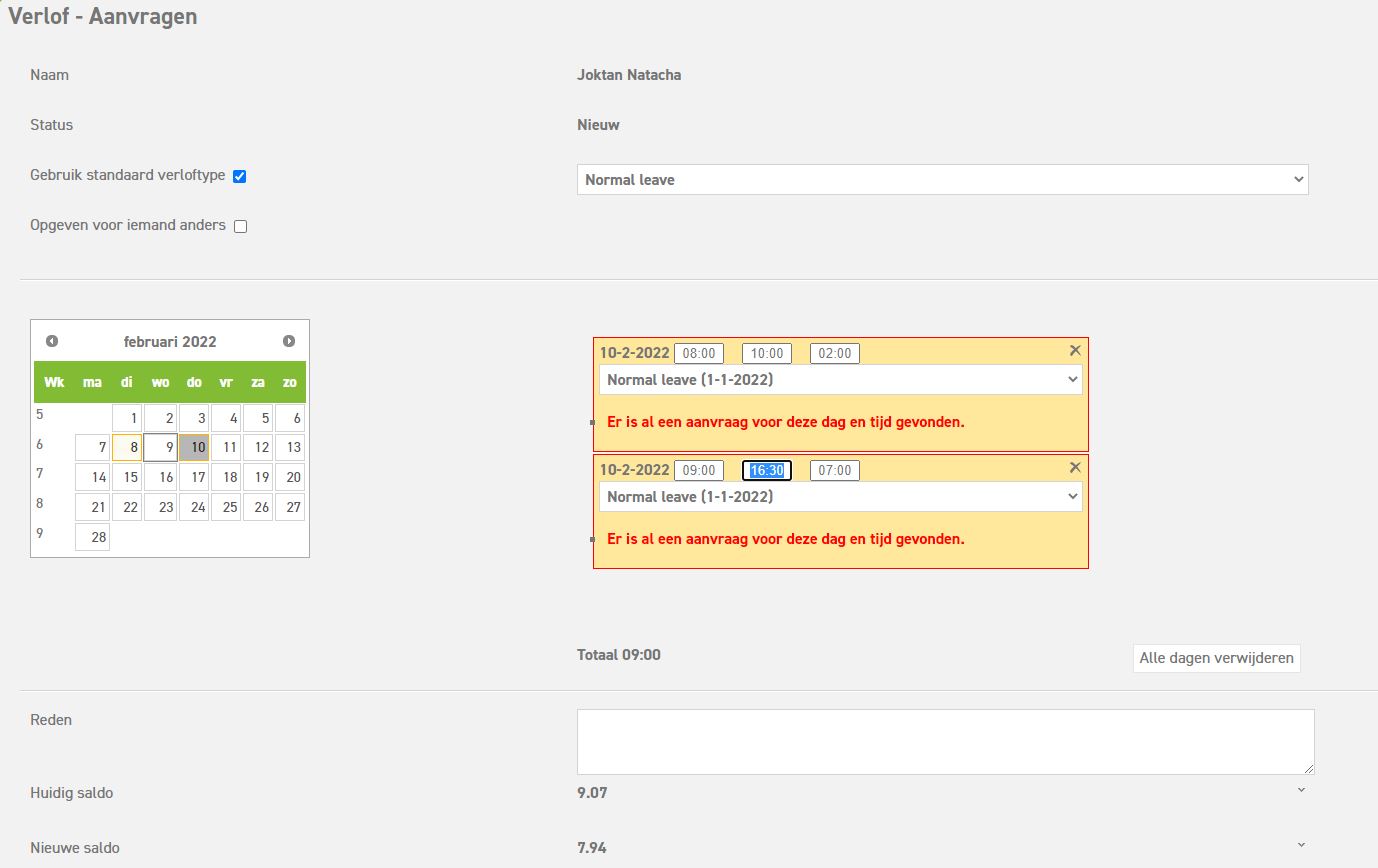This screenshot has width=1378, height=868.
Task: Click the 09:00 start time field
Action: point(699,470)
